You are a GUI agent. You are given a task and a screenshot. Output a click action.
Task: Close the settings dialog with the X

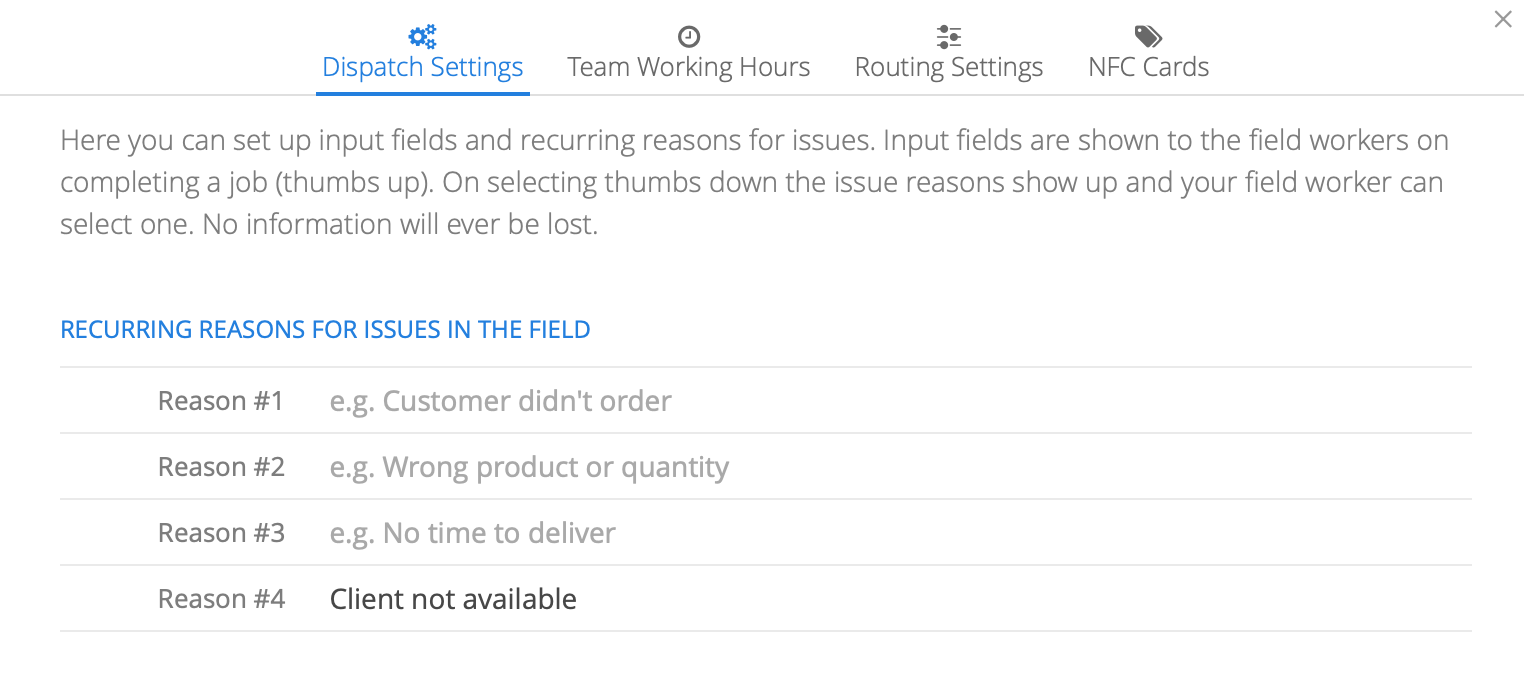pyautogui.click(x=1502, y=19)
